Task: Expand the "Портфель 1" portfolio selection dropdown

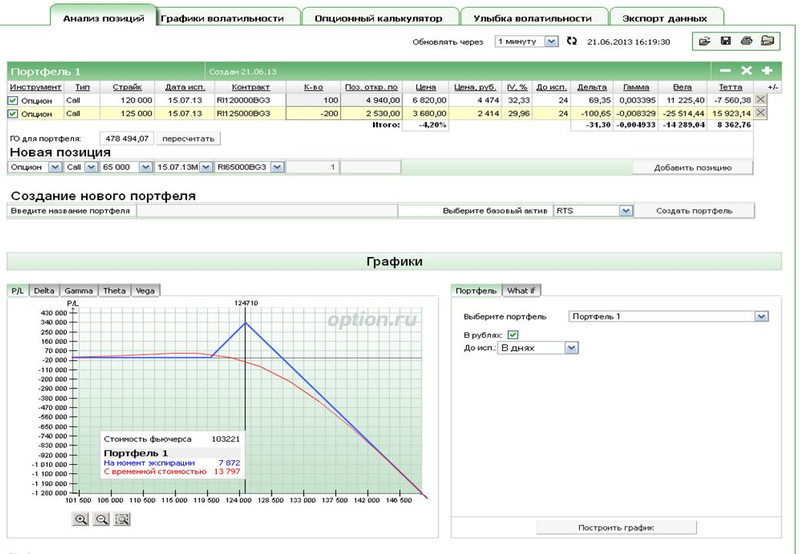Action: click(x=762, y=317)
